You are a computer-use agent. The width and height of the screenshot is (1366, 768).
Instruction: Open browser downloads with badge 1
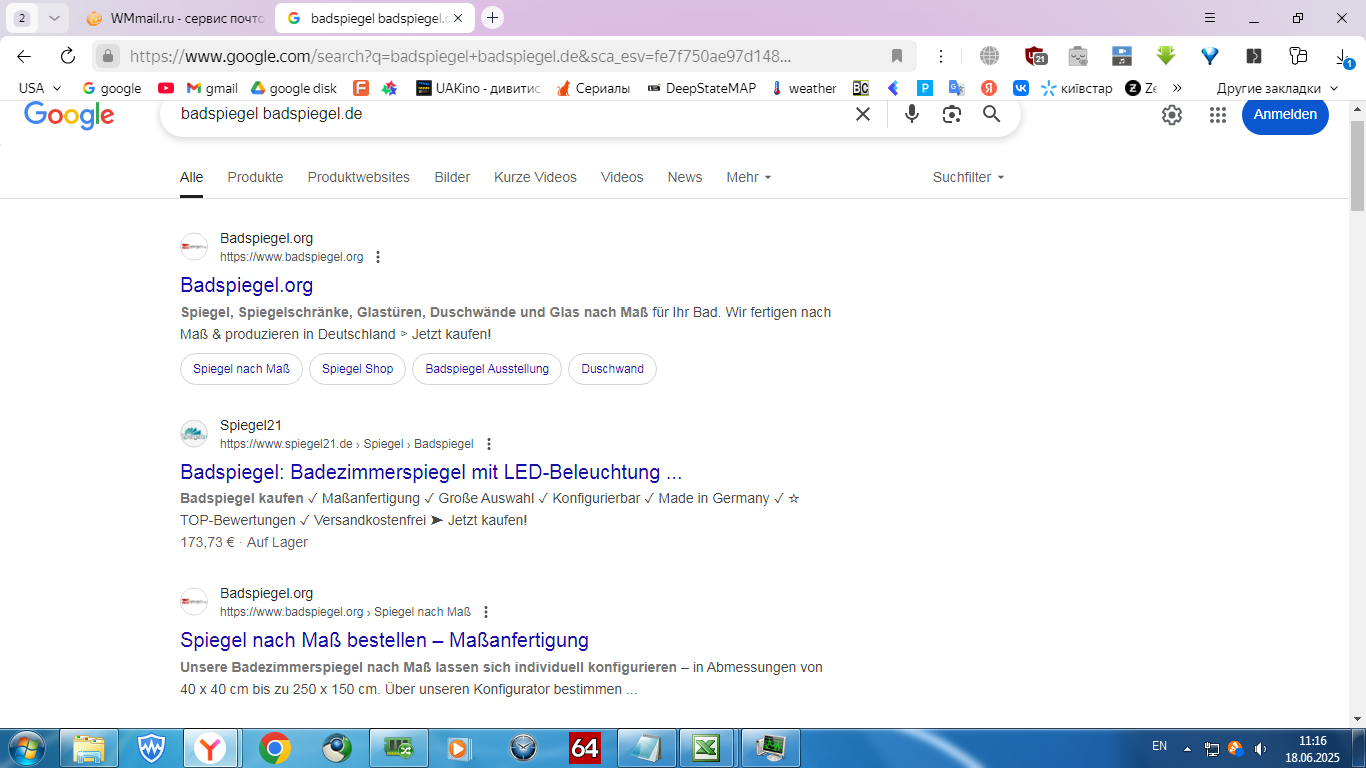click(x=1343, y=57)
